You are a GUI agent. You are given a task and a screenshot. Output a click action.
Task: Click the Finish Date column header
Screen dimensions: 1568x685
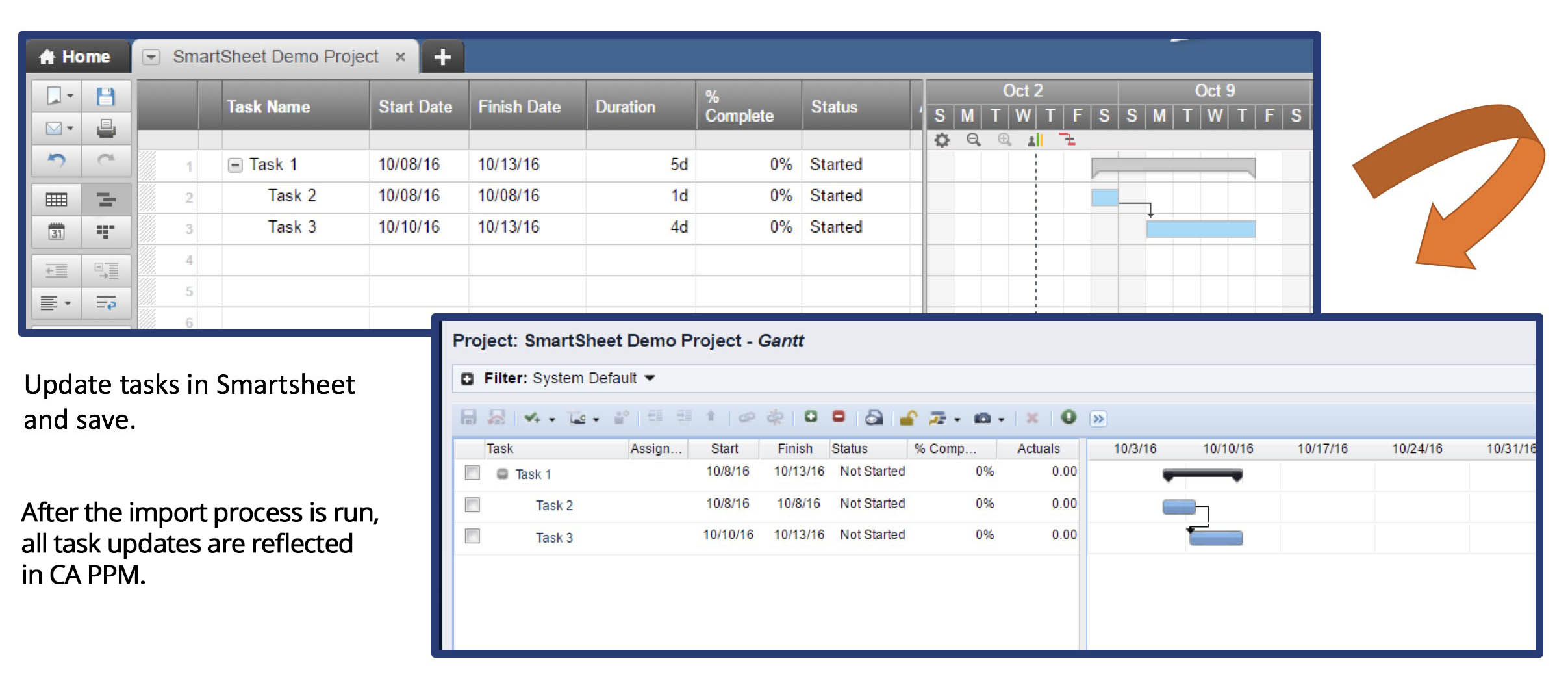pyautogui.click(x=527, y=107)
